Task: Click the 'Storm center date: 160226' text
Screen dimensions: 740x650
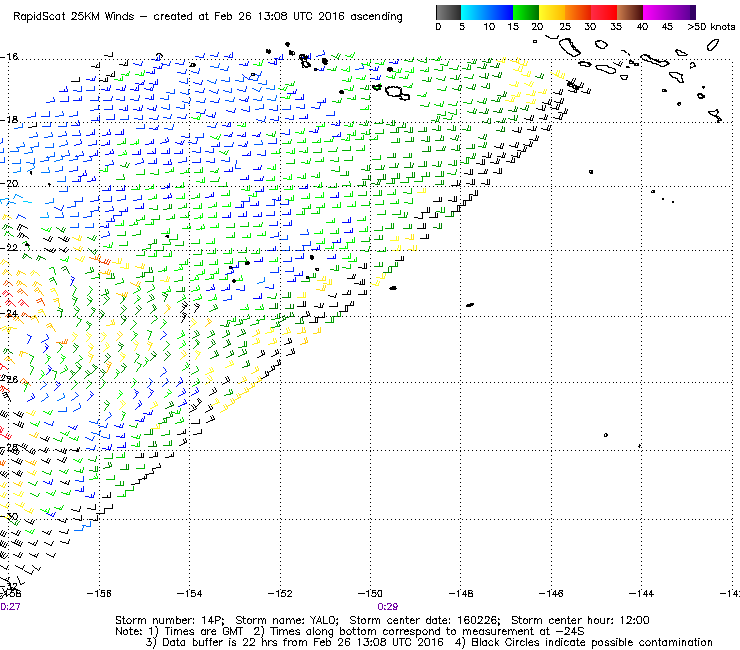Action: [425, 620]
